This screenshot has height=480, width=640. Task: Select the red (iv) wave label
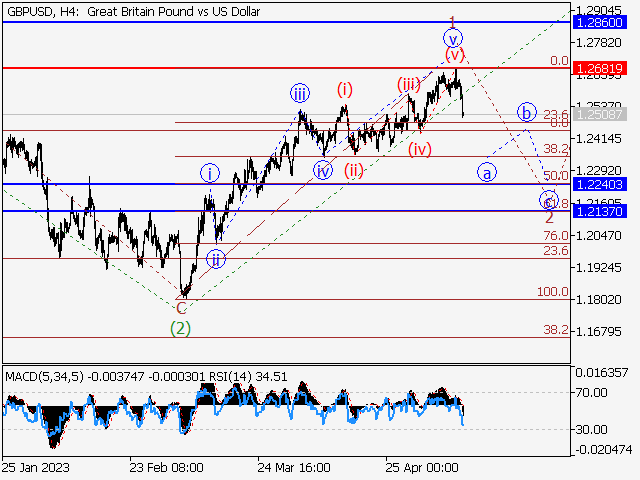pos(420,149)
